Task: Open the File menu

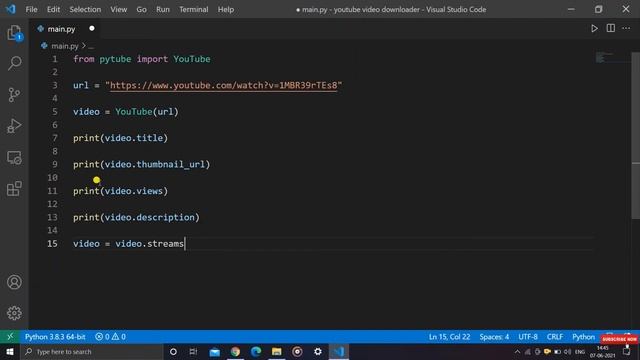Action: click(31, 9)
